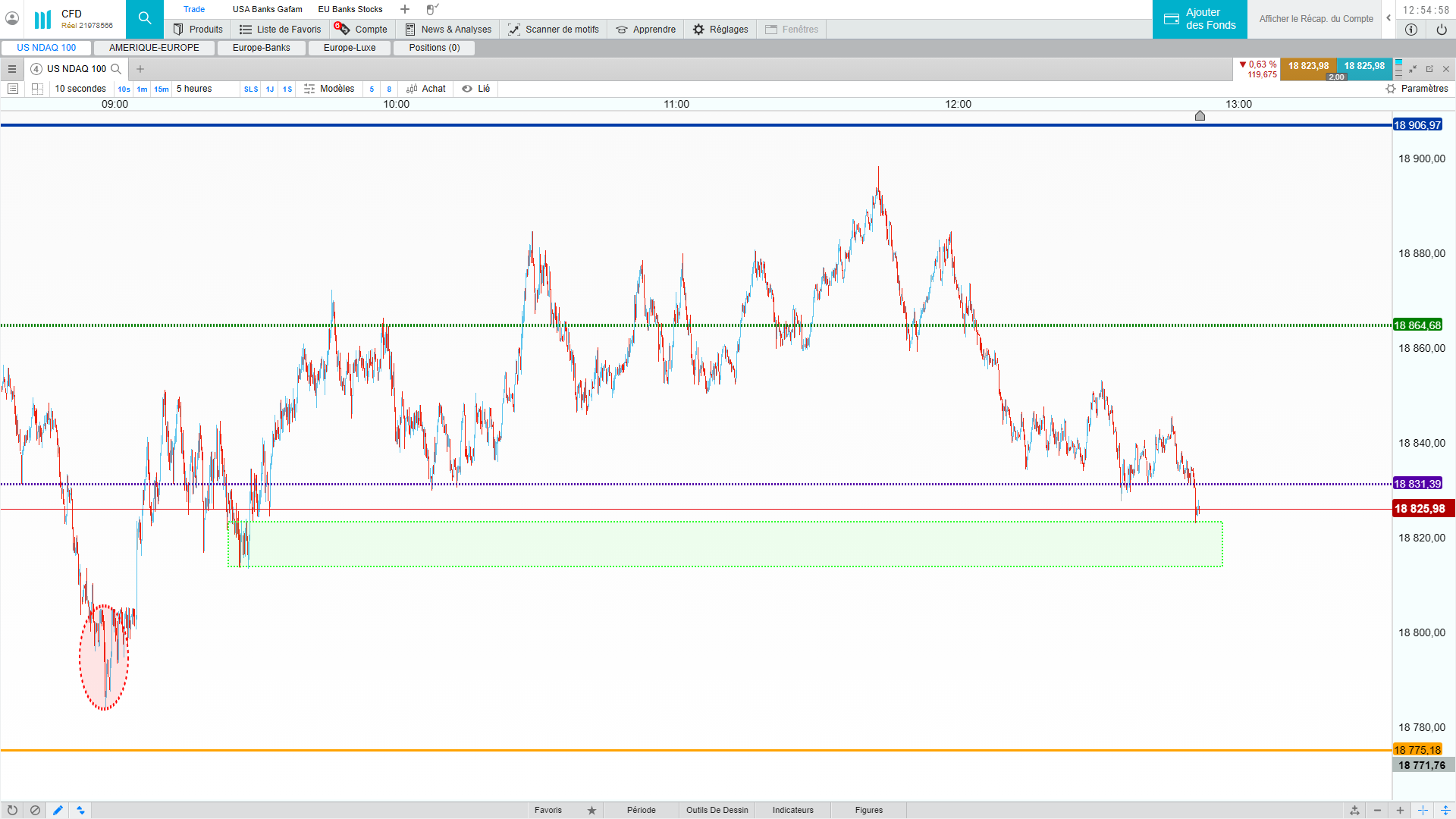Open Scanner de motifs tool
This screenshot has width=1456, height=819.
pyautogui.click(x=554, y=30)
